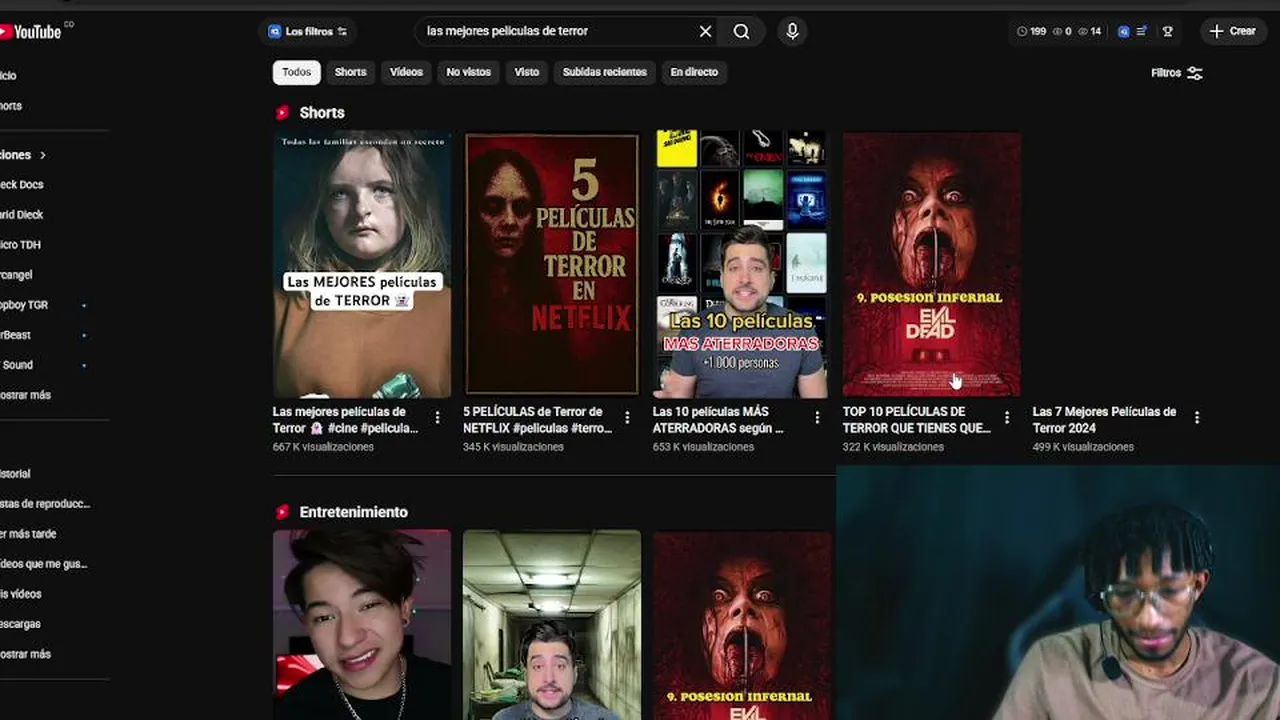Screen dimensions: 1280x720
Task: Play the Entretenimiento hallway thumbnail
Action: [x=552, y=625]
